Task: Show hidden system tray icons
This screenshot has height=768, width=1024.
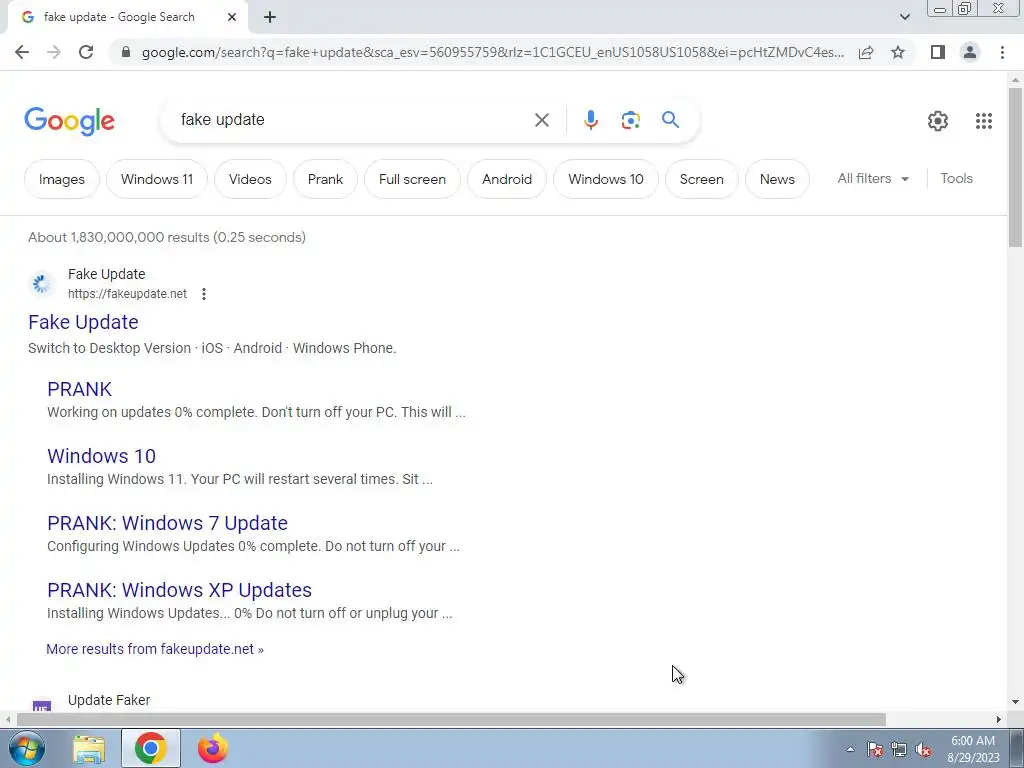Action: click(x=850, y=749)
